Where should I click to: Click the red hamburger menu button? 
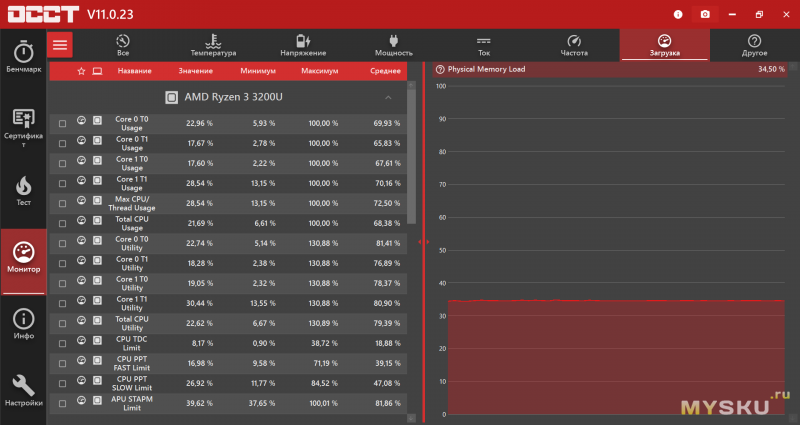[60, 45]
